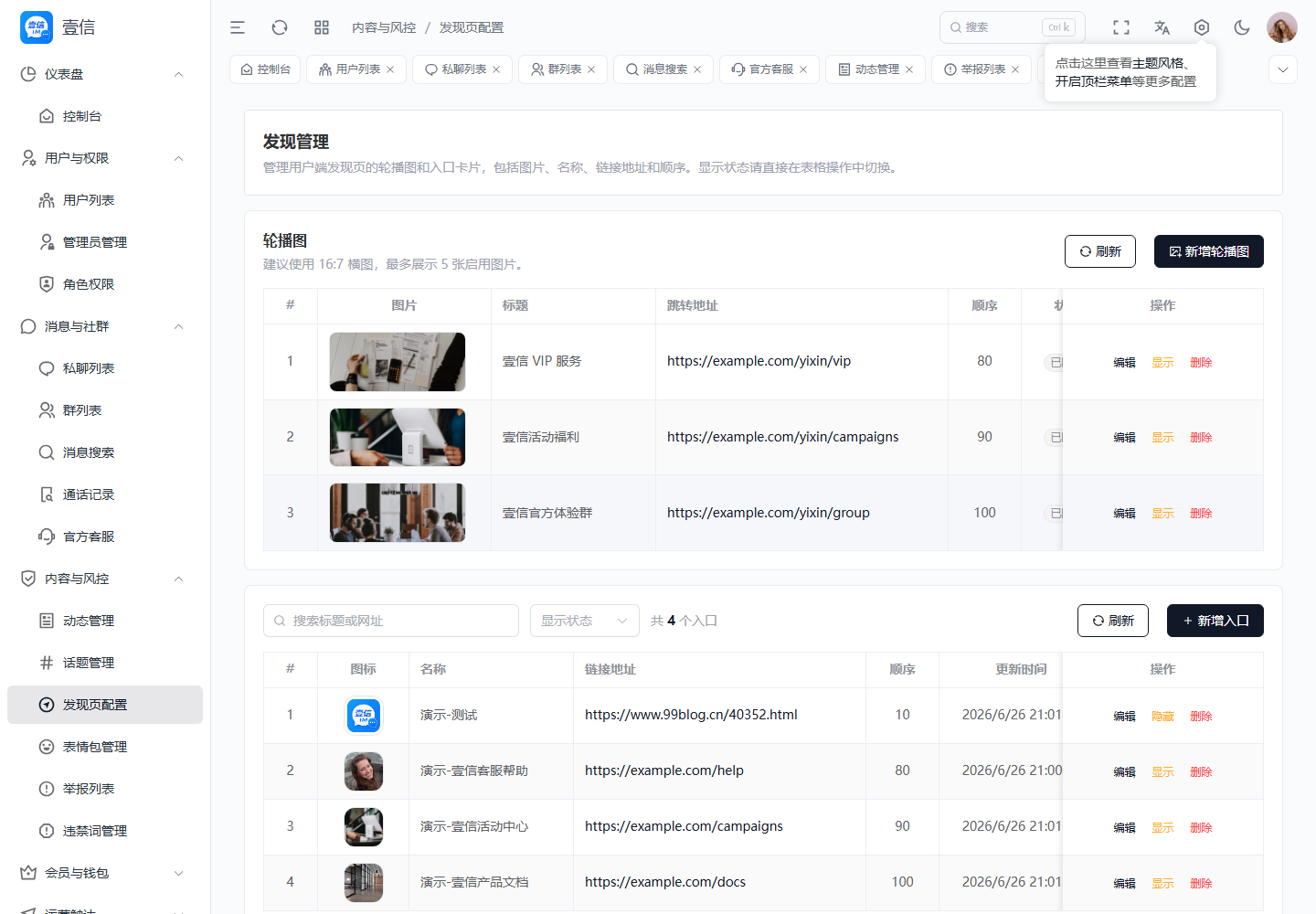
Task: Collapse the sidebar with the hamburger icon
Action: (x=238, y=27)
